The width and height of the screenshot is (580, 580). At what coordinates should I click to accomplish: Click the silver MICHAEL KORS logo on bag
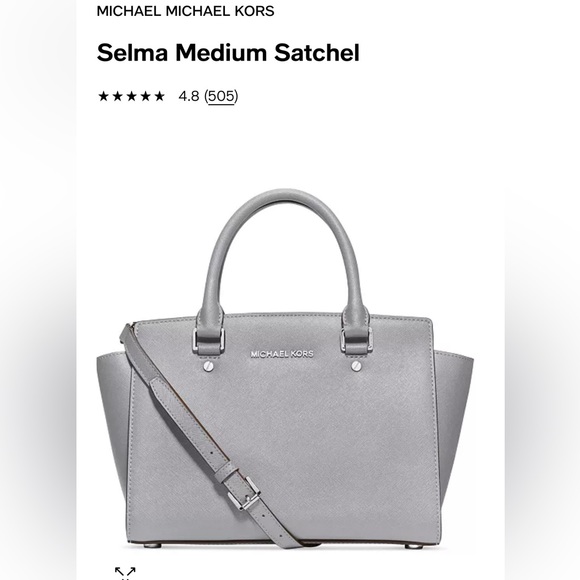pyautogui.click(x=282, y=354)
